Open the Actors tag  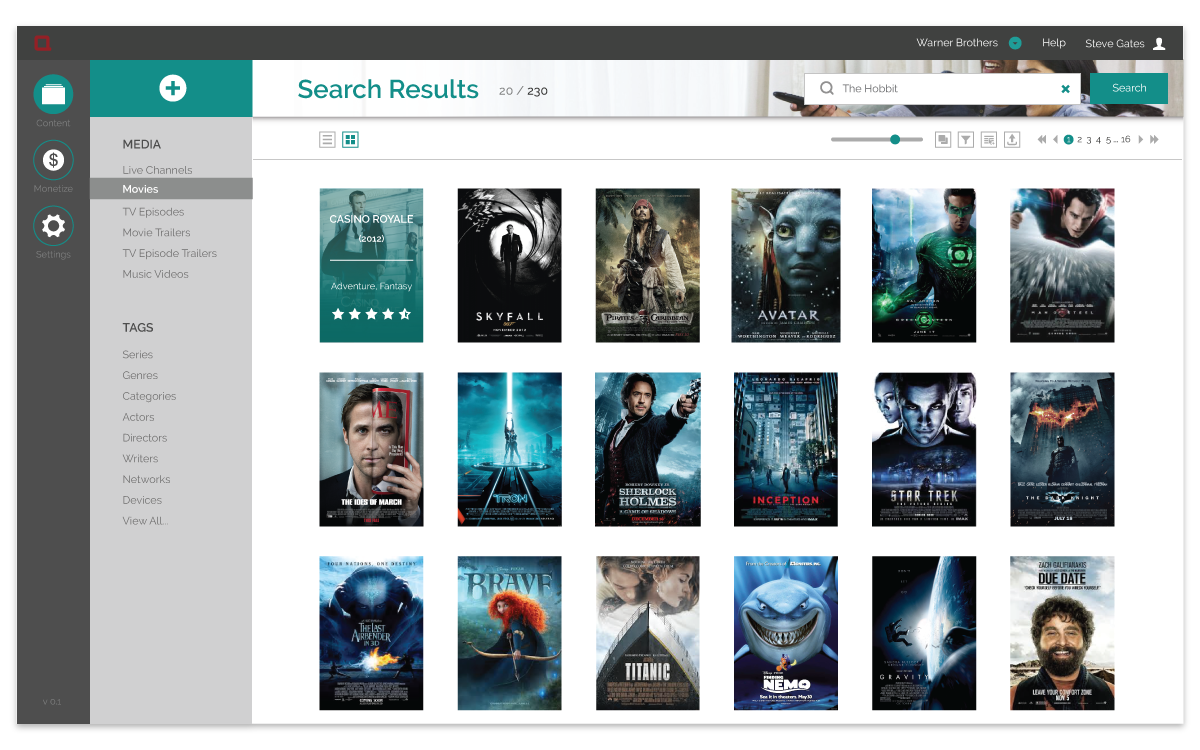[x=138, y=417]
